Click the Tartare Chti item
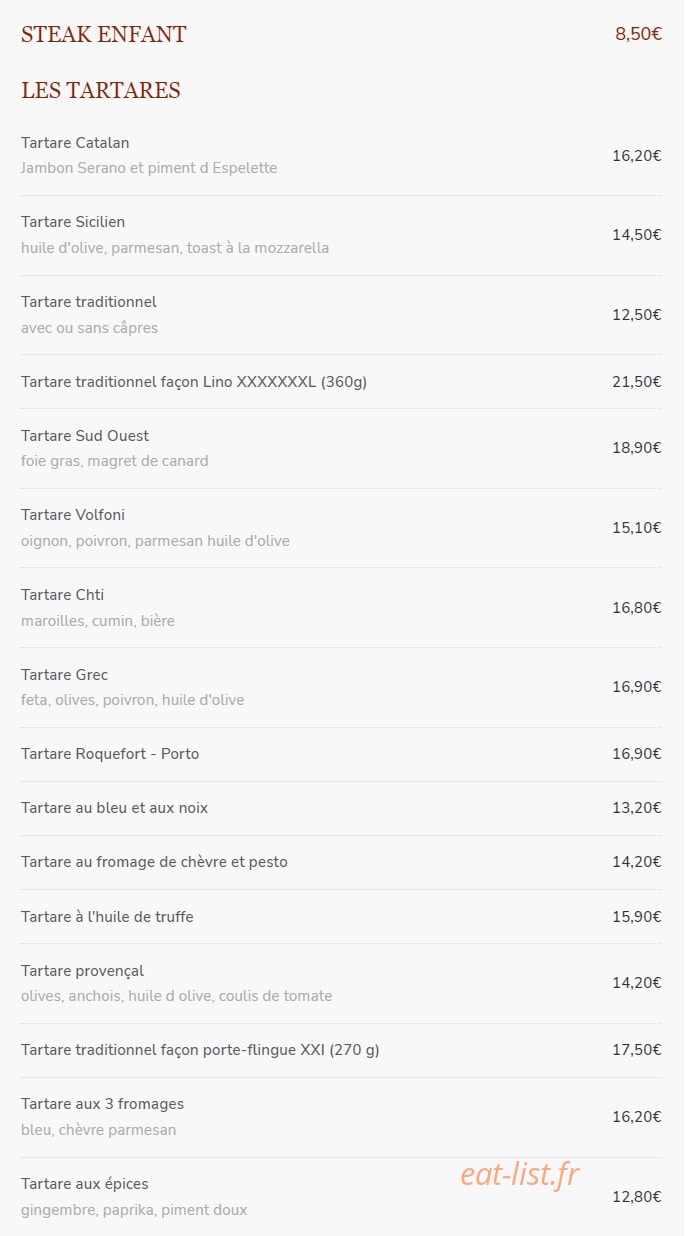The width and height of the screenshot is (686, 1236). pos(341,608)
